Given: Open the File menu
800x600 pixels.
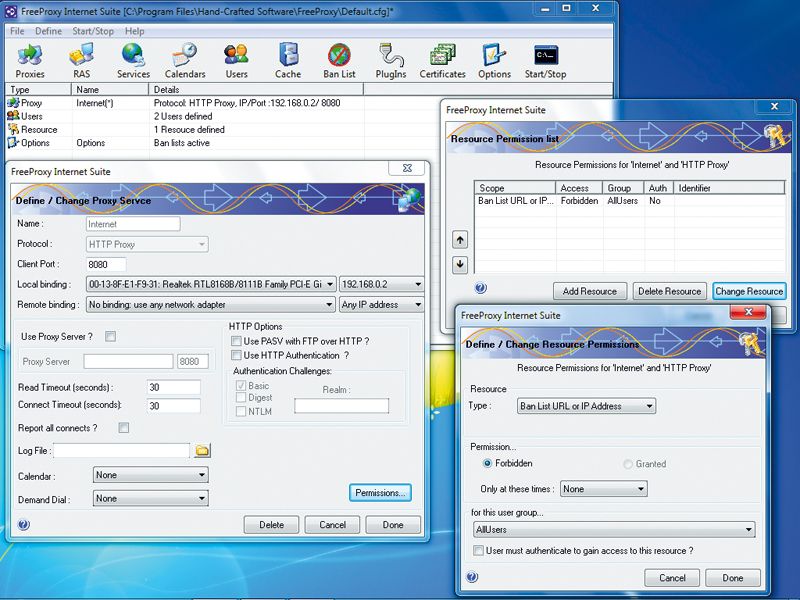Looking at the screenshot, I should click(x=17, y=31).
